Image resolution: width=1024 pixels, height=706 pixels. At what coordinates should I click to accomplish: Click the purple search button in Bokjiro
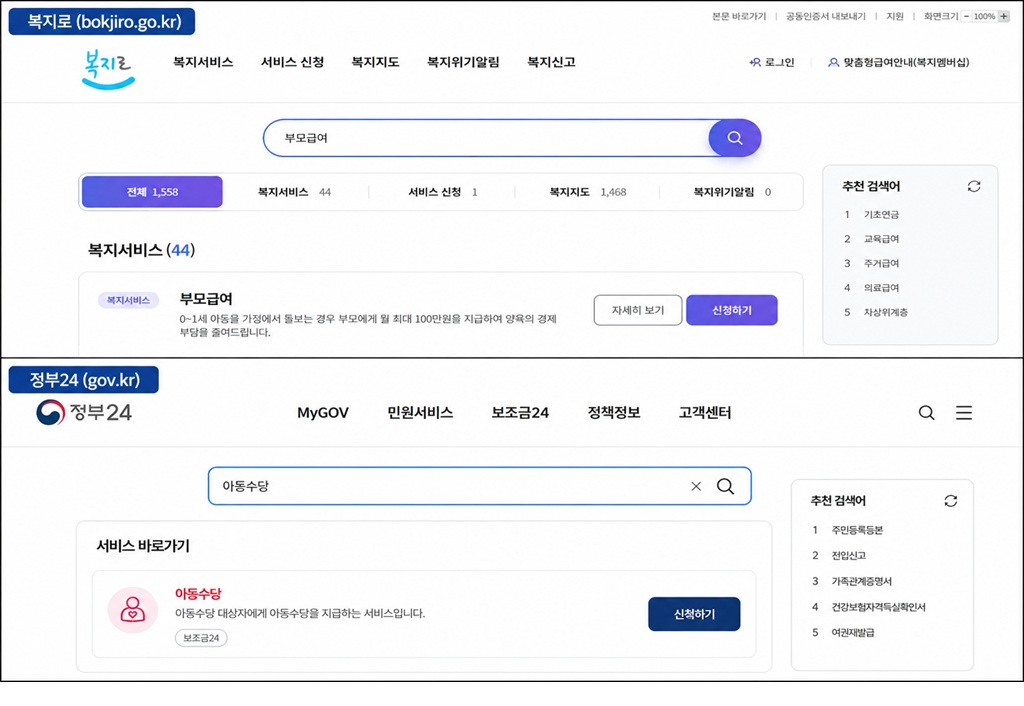735,138
